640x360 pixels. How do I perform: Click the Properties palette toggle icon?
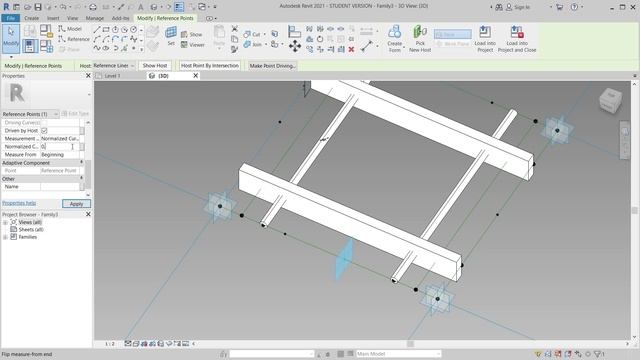click(x=29, y=46)
